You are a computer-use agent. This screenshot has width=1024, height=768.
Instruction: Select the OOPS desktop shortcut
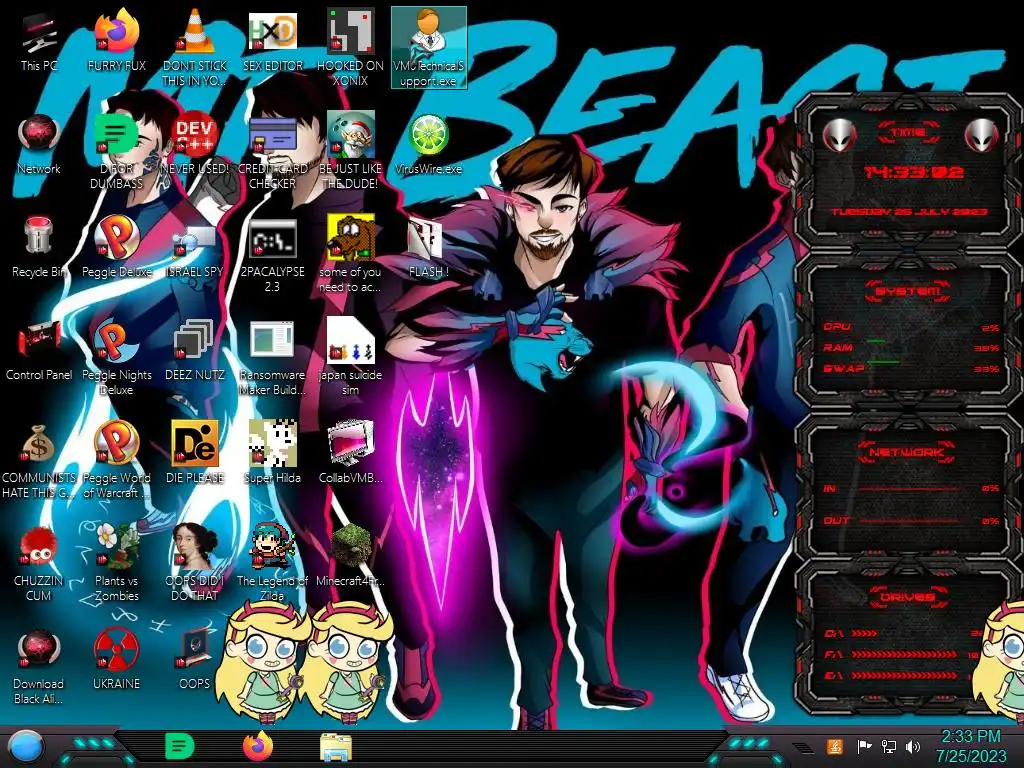(194, 660)
